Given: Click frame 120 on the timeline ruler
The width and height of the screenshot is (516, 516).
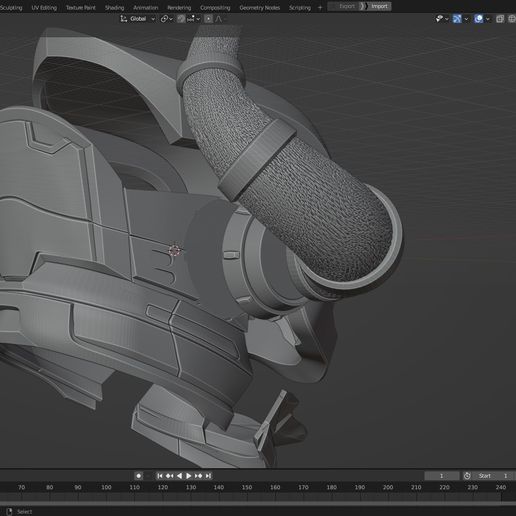Looking at the screenshot, I should pos(163,487).
